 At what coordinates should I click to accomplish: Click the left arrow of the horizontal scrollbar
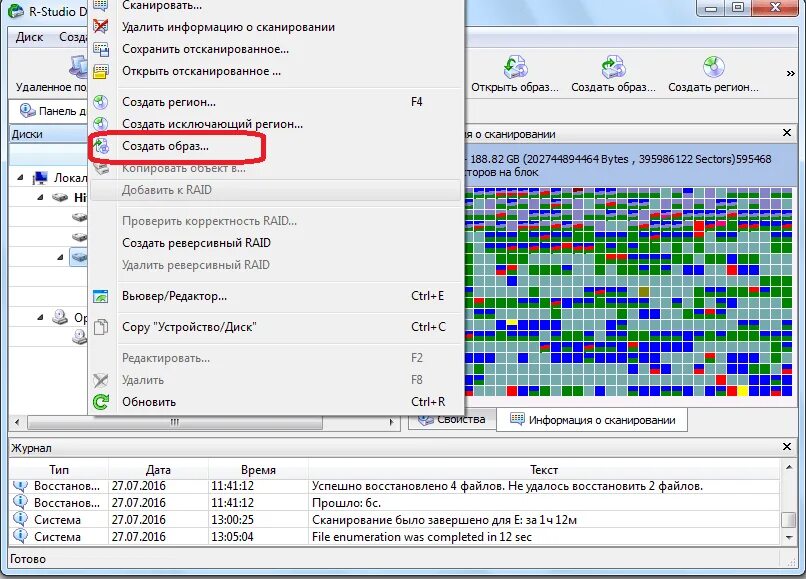coord(17,422)
